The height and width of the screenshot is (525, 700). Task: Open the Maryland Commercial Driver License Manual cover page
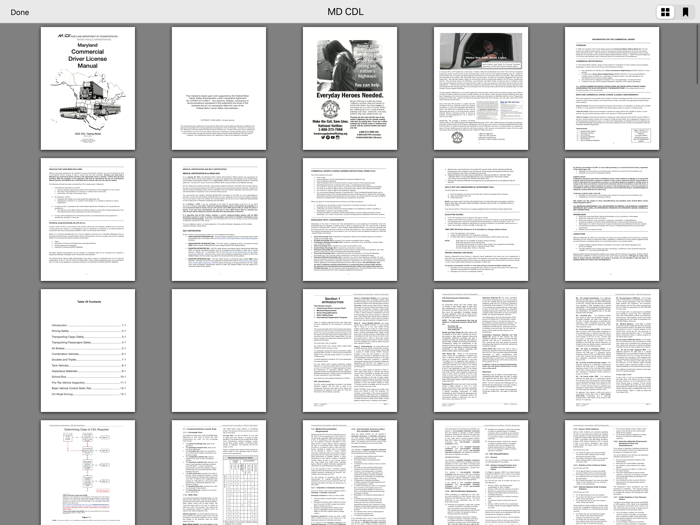pyautogui.click(x=88, y=88)
